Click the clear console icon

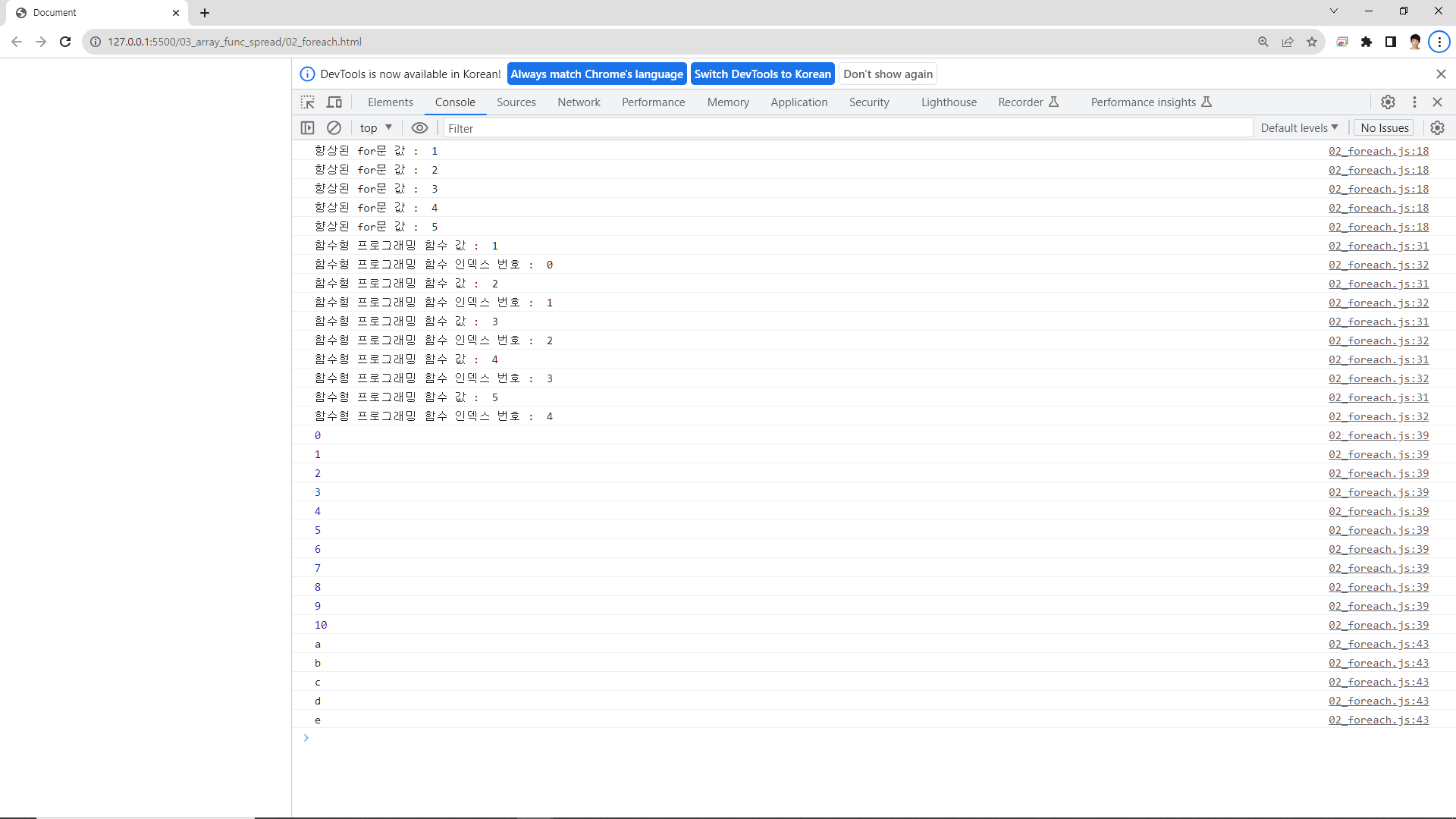[334, 128]
